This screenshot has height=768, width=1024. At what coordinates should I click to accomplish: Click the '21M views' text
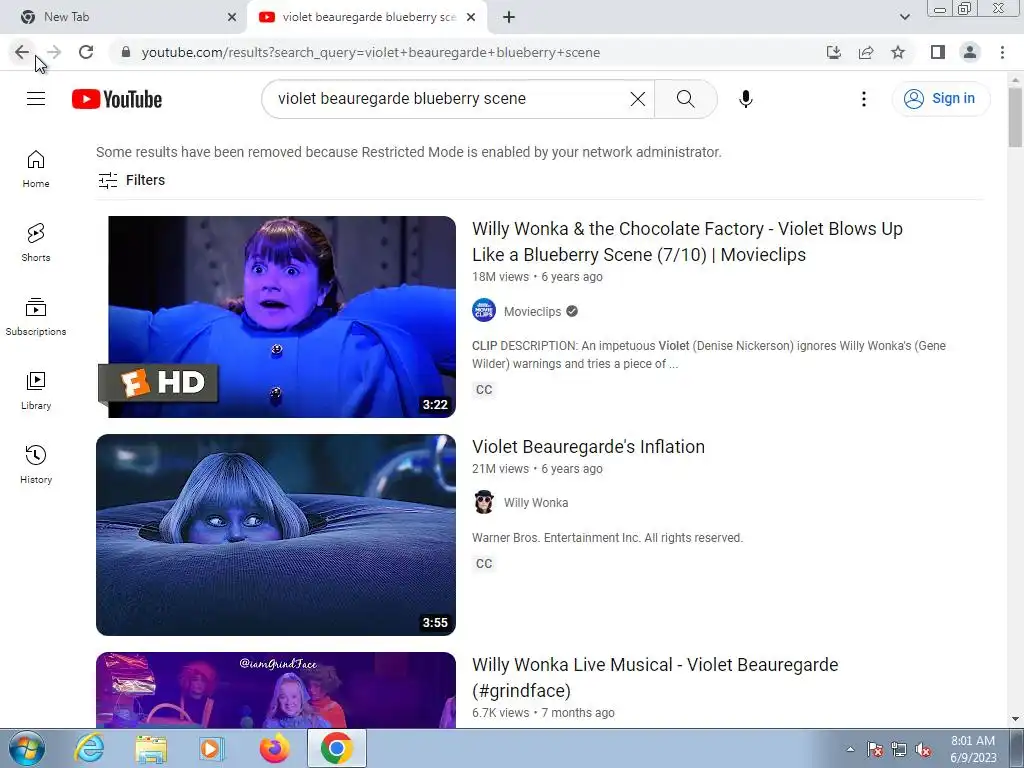click(500, 469)
